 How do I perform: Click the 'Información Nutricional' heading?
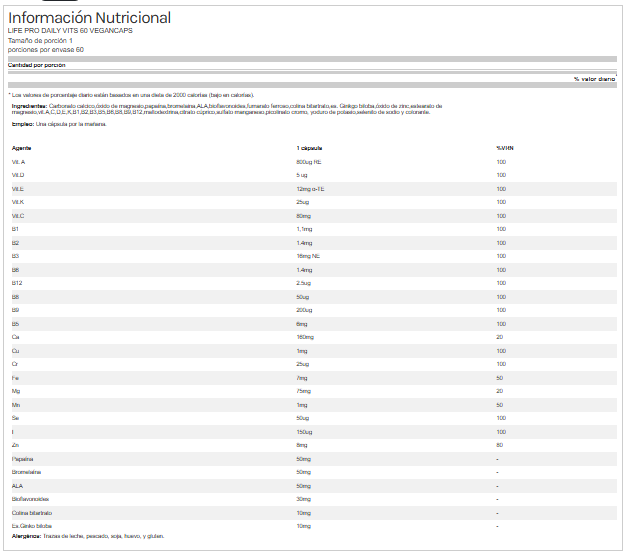pyautogui.click(x=89, y=18)
